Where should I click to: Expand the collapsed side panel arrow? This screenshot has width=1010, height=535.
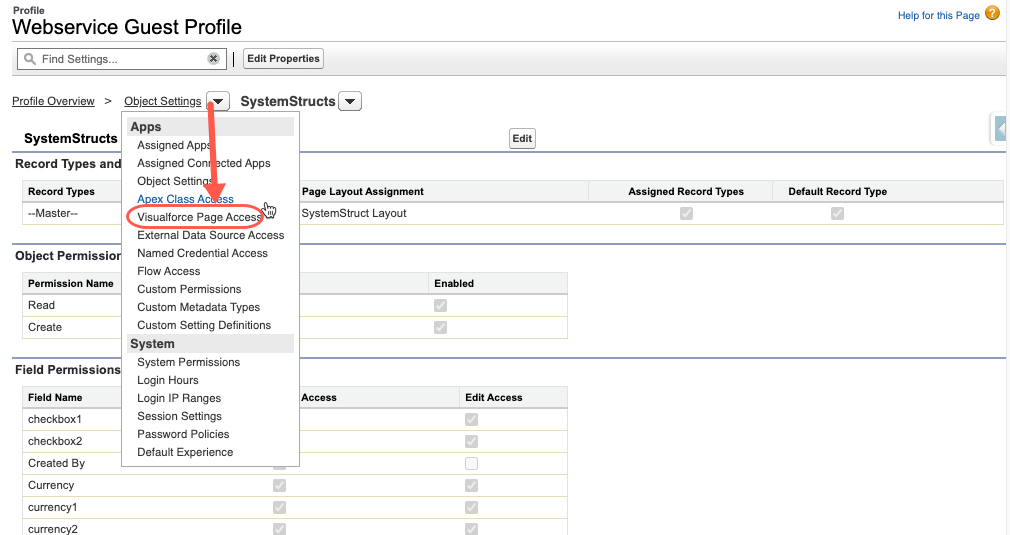[999, 130]
